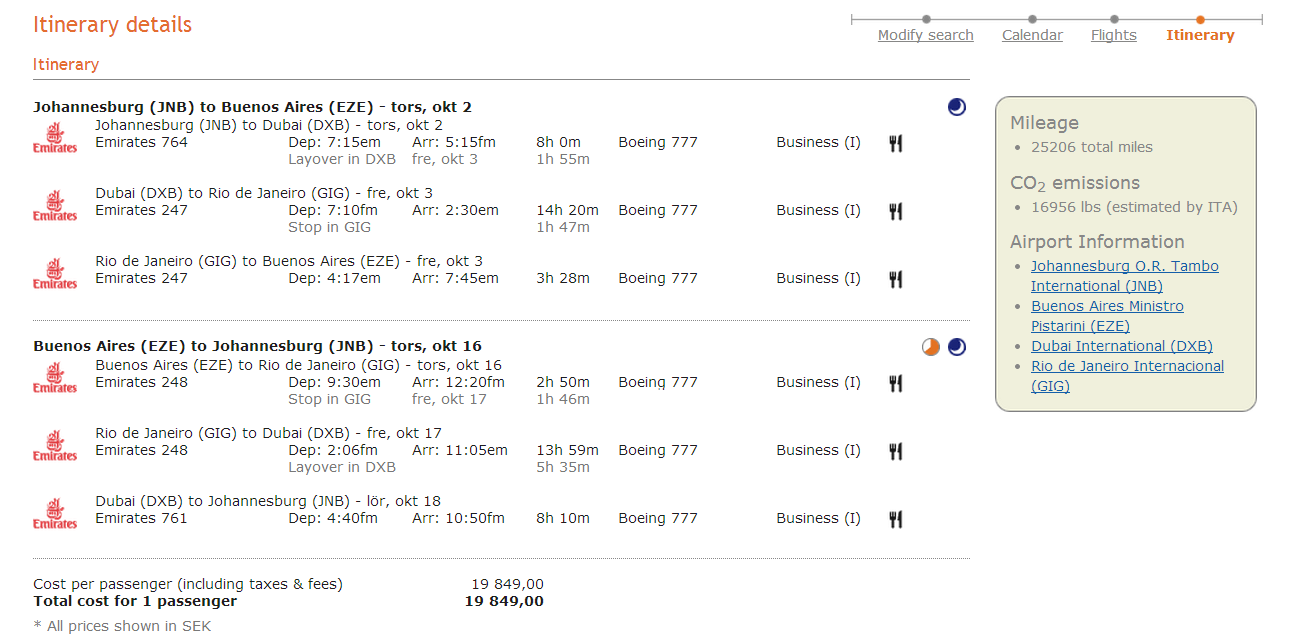Click meal icon for Emirates 764 flight

[896, 143]
